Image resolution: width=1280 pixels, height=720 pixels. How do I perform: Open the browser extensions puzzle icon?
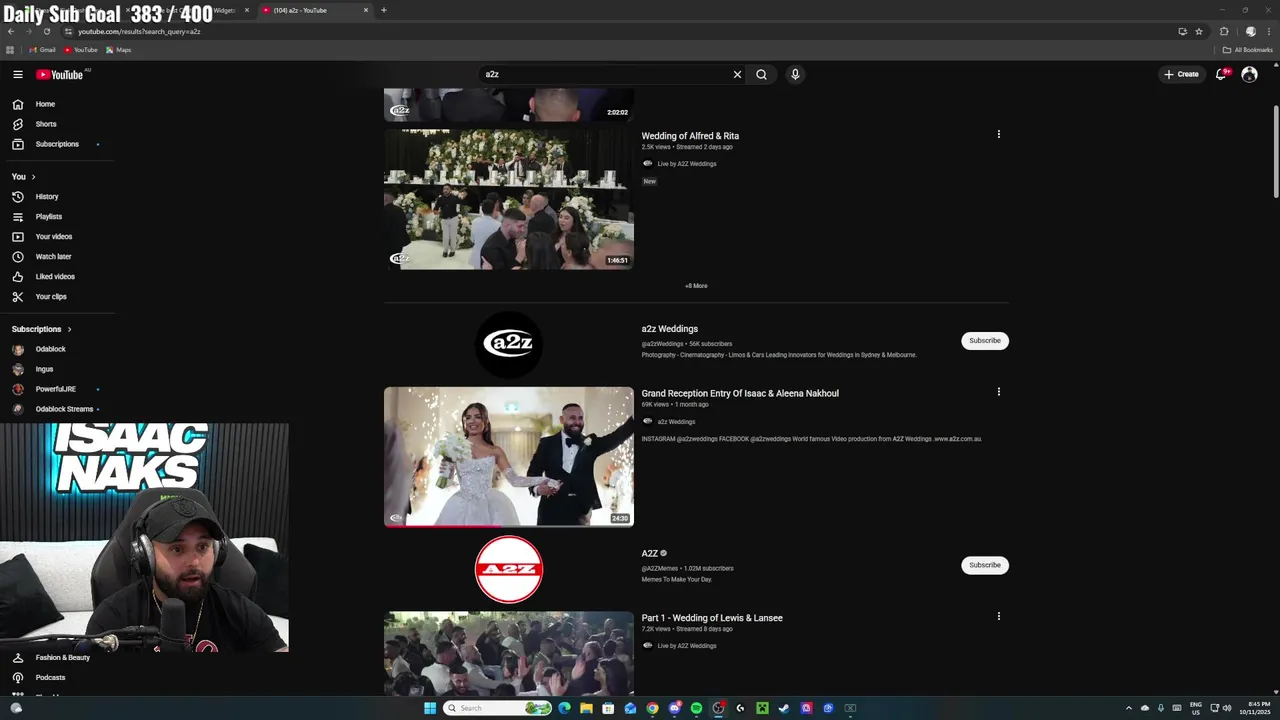pos(1224,31)
